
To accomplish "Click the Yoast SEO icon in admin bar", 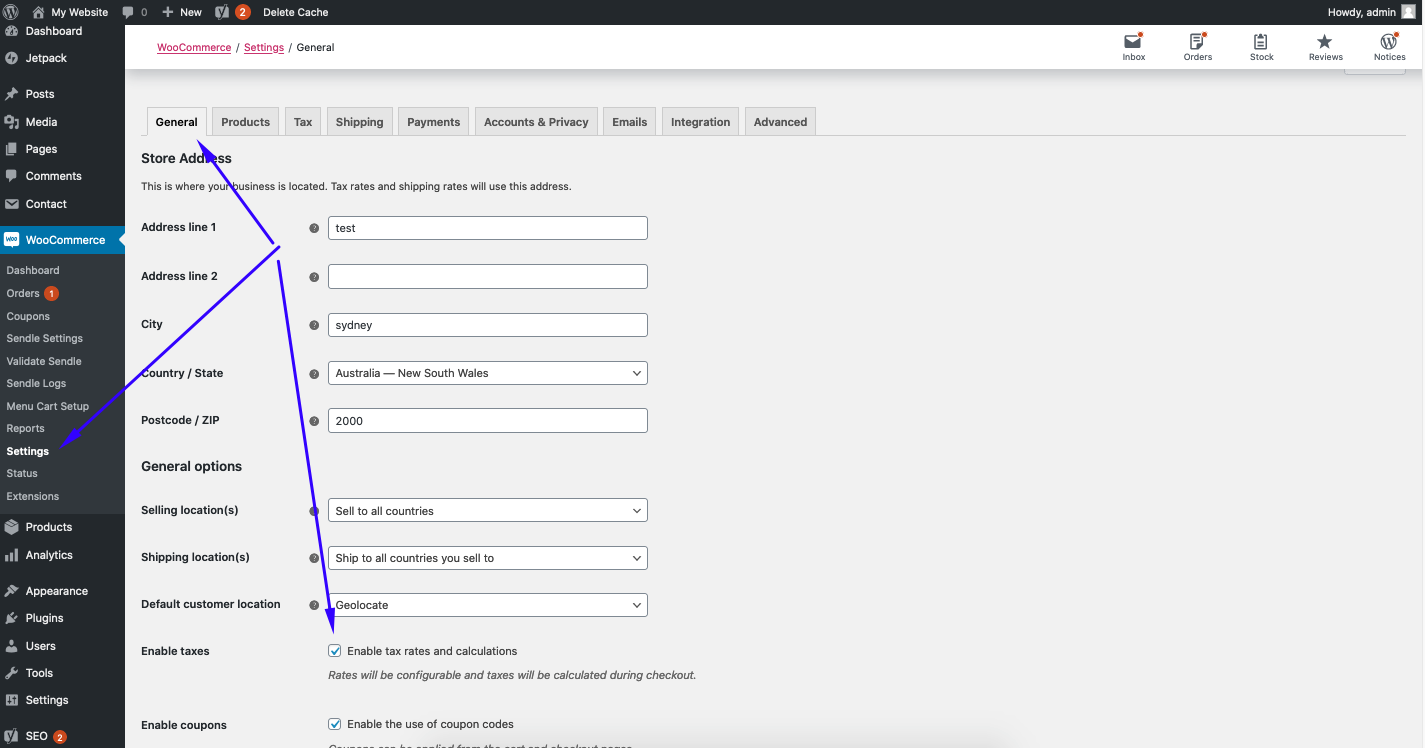I will click(x=223, y=12).
